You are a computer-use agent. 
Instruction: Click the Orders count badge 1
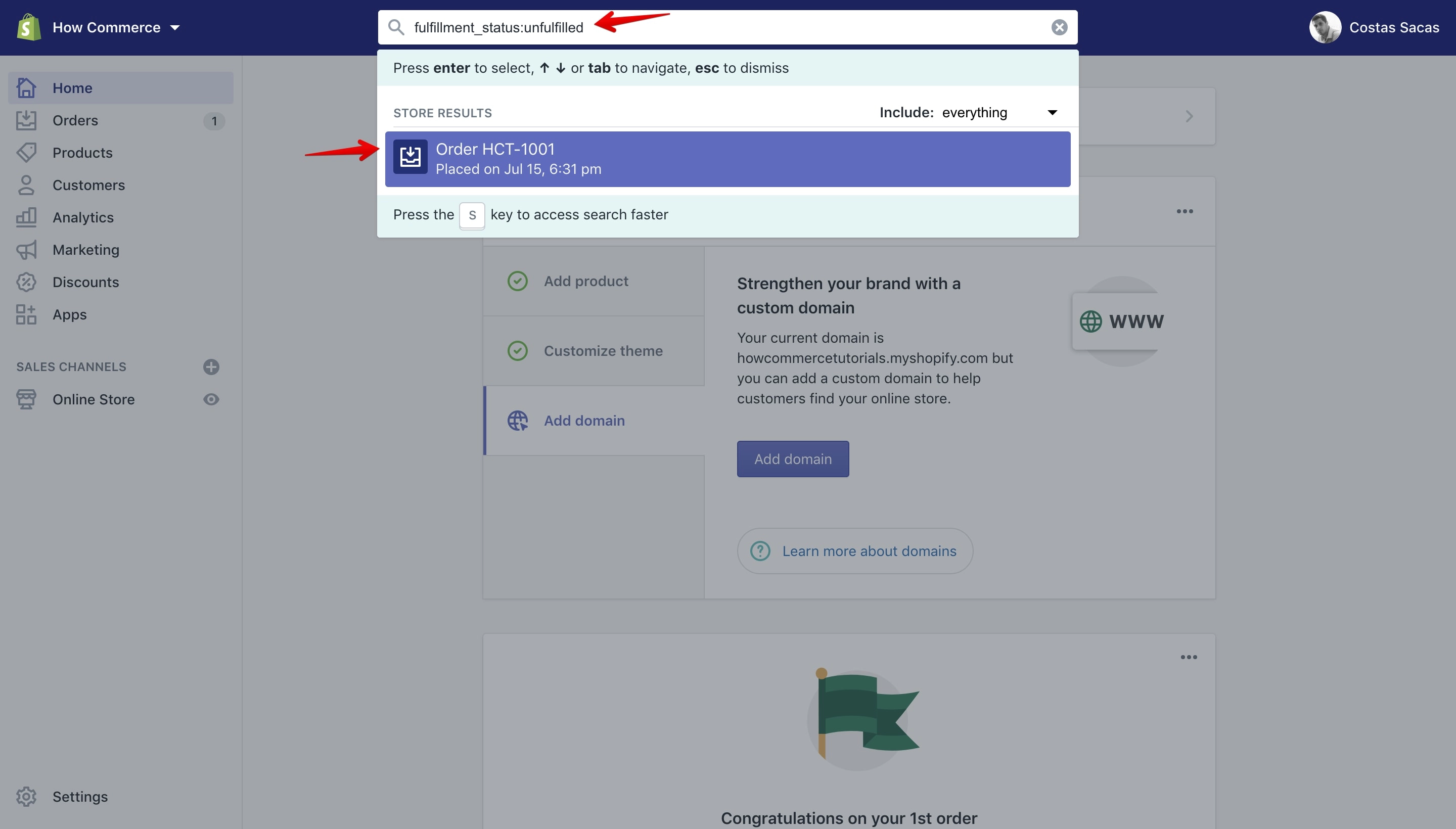(214, 121)
